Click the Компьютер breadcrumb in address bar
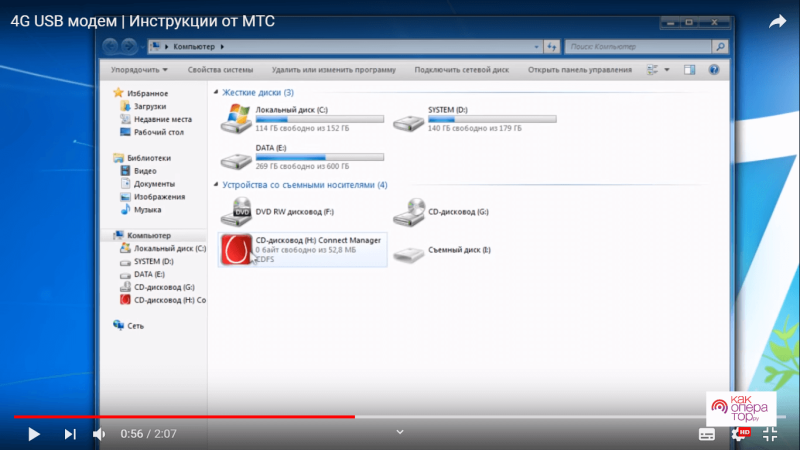This screenshot has height=450, width=800. (194, 46)
